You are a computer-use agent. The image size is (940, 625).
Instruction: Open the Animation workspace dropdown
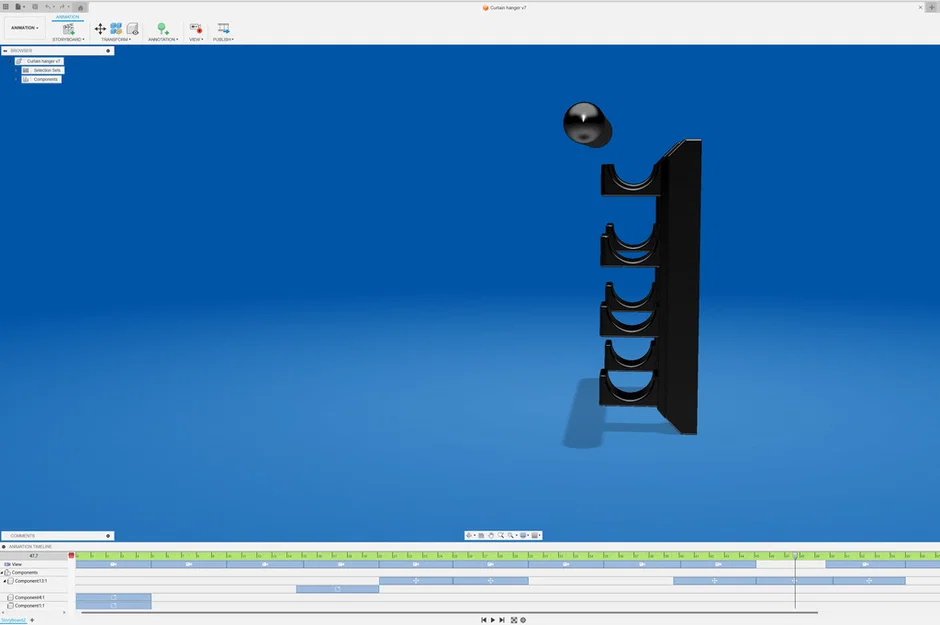(x=24, y=28)
